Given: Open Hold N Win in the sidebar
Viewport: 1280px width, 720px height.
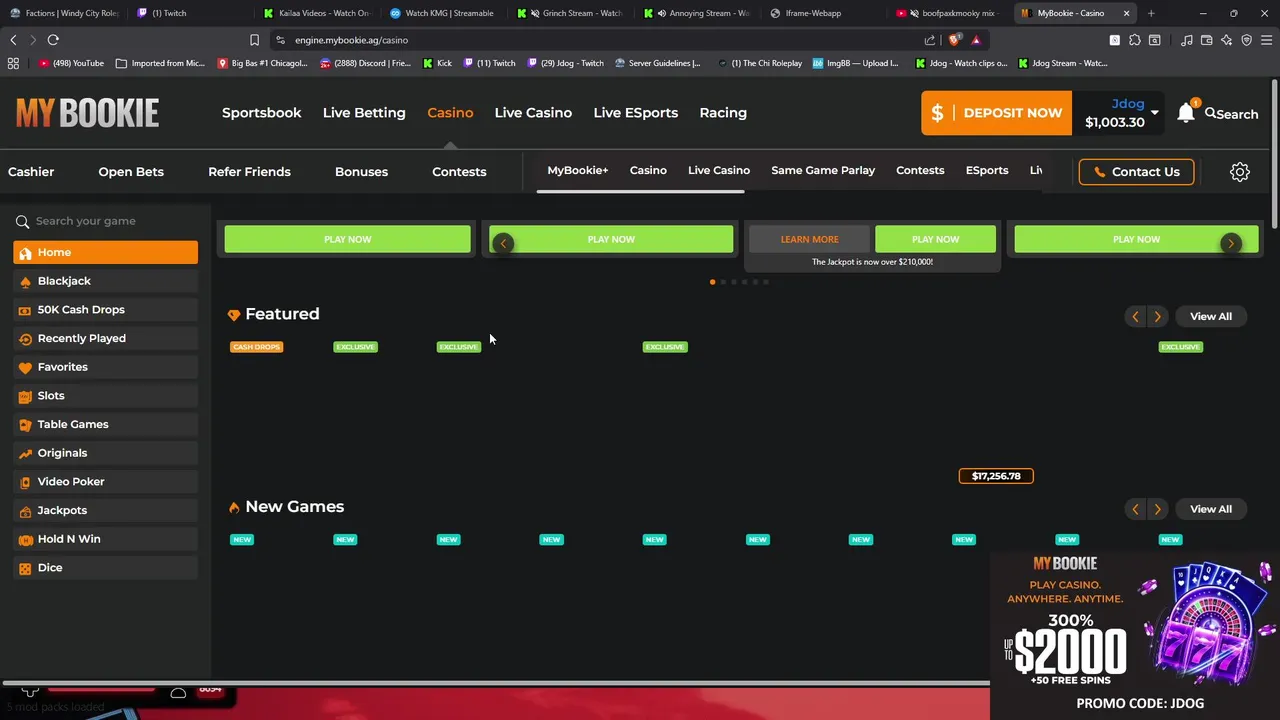Looking at the screenshot, I should (x=105, y=539).
